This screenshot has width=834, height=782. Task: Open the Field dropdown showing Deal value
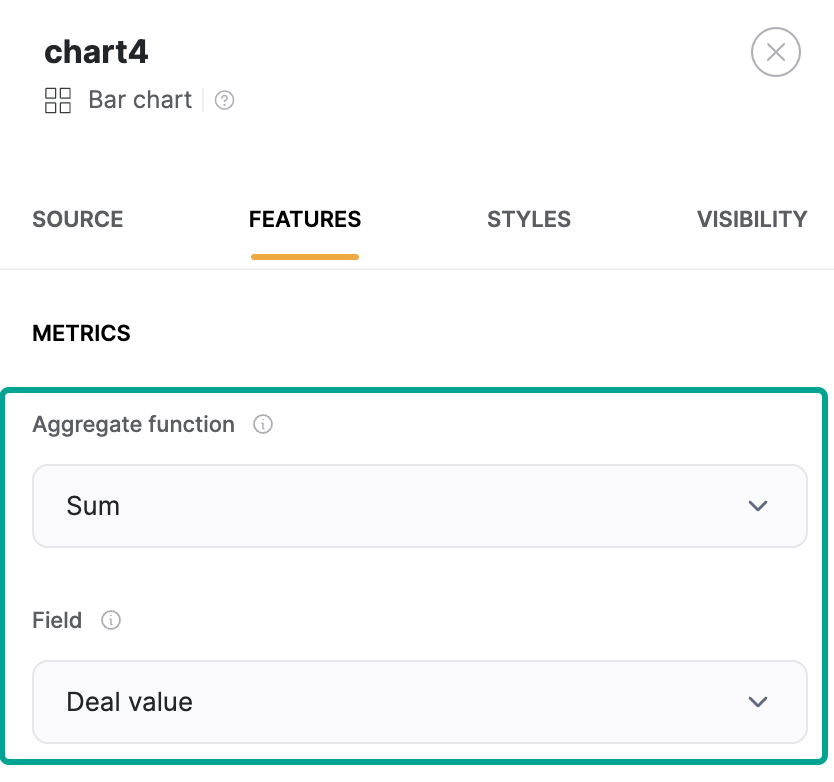coord(419,702)
